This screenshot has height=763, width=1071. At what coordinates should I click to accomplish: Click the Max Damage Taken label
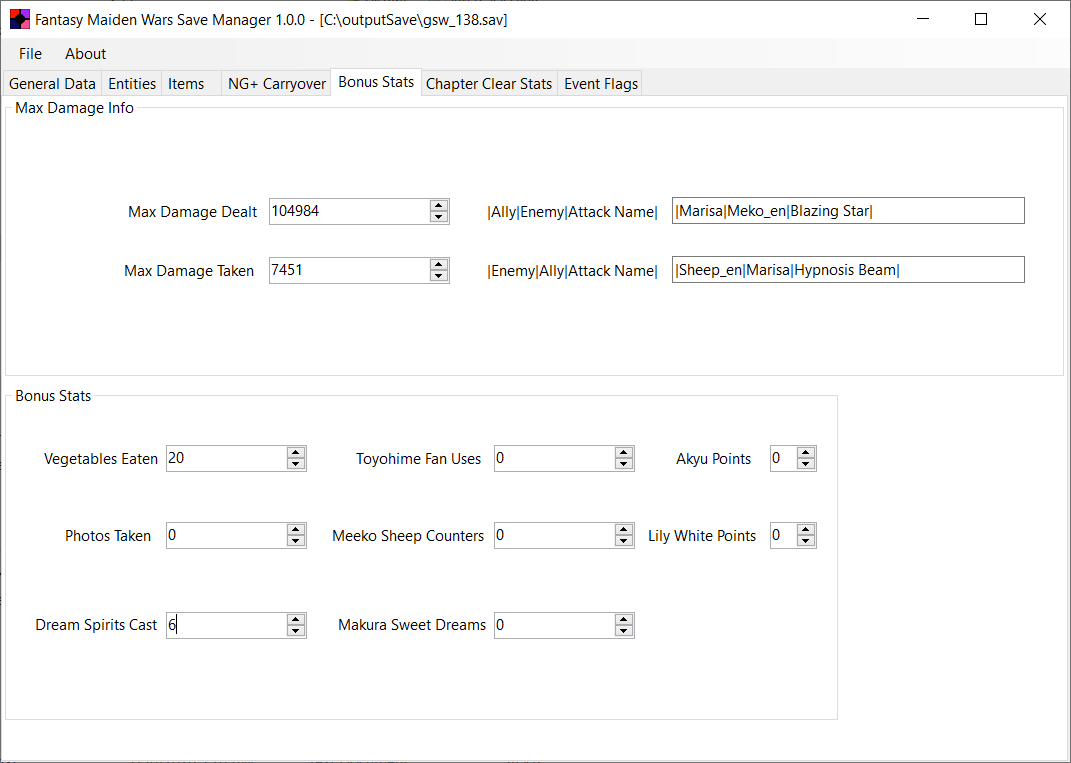click(189, 270)
